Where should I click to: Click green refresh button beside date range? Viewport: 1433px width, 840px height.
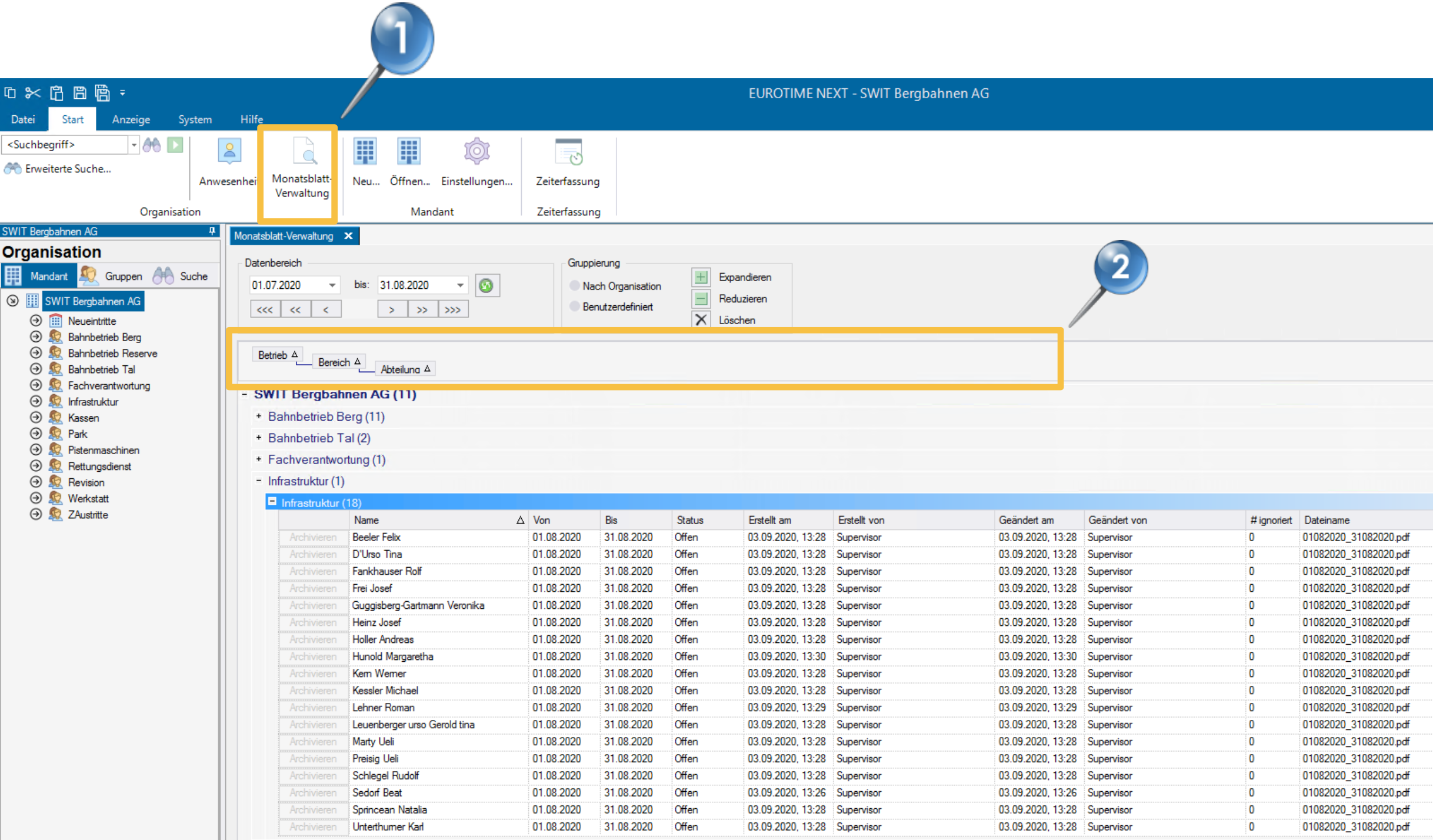pos(486,286)
